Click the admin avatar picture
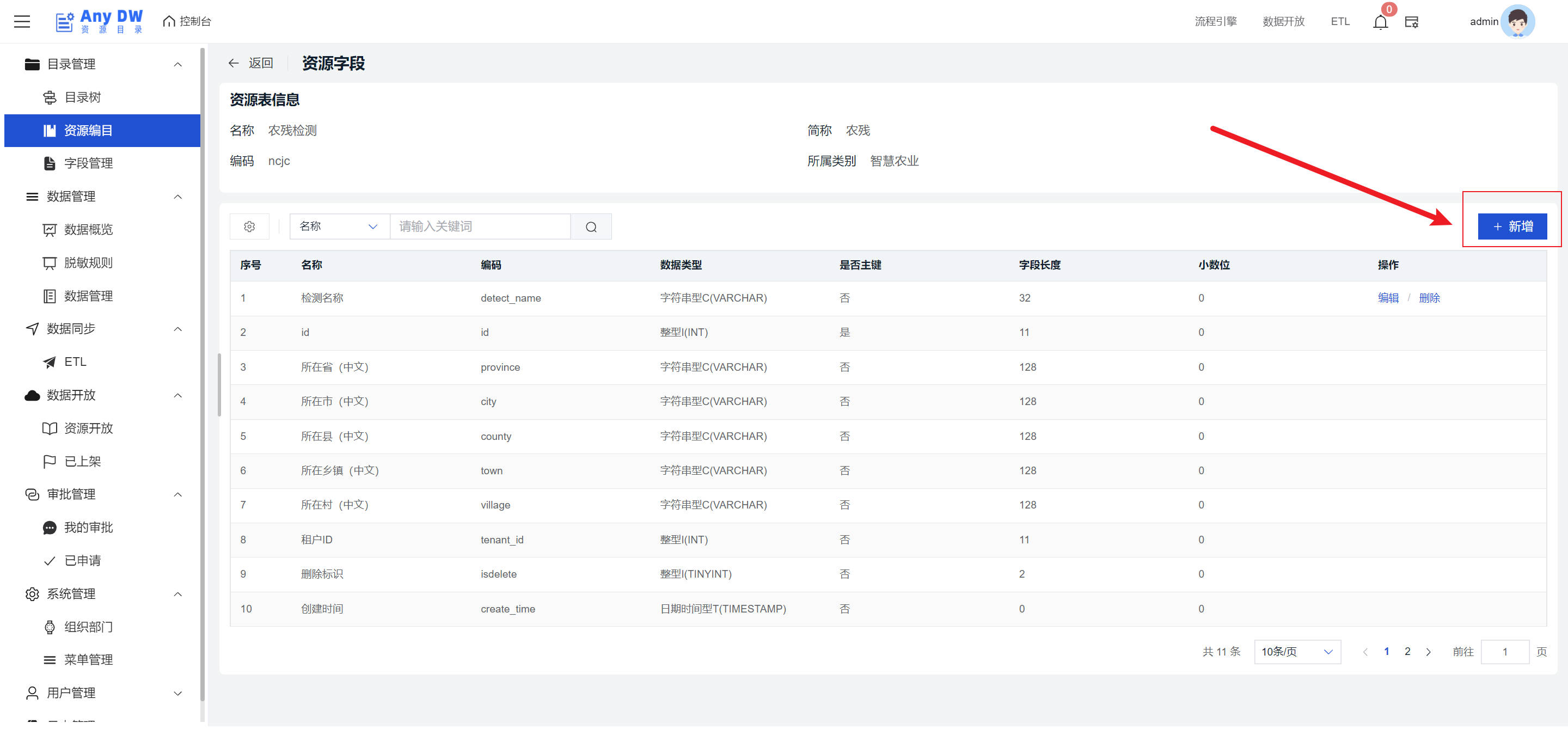This screenshot has width=1568, height=735. pos(1517,21)
